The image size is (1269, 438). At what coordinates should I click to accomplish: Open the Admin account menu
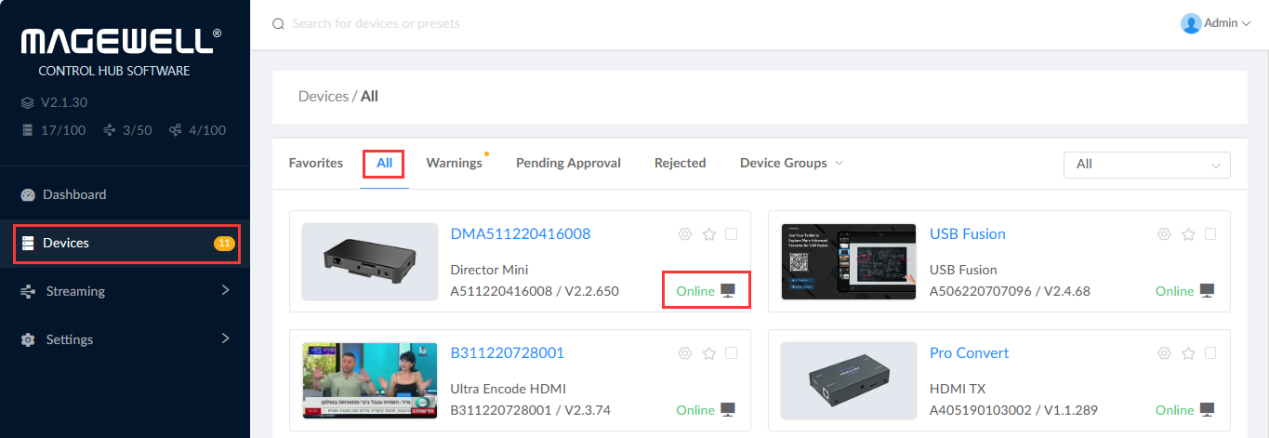[x=1216, y=23]
